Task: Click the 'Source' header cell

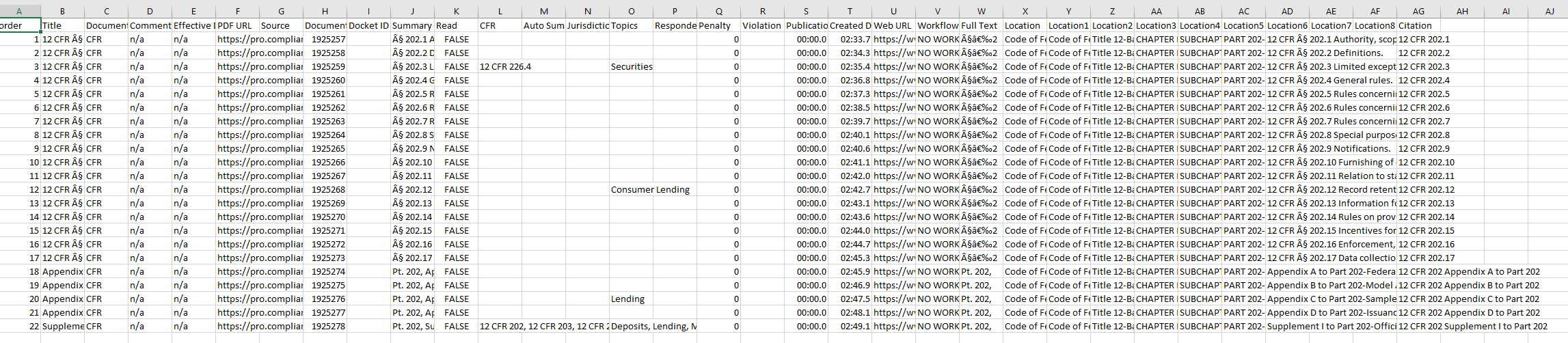Action: [281, 25]
